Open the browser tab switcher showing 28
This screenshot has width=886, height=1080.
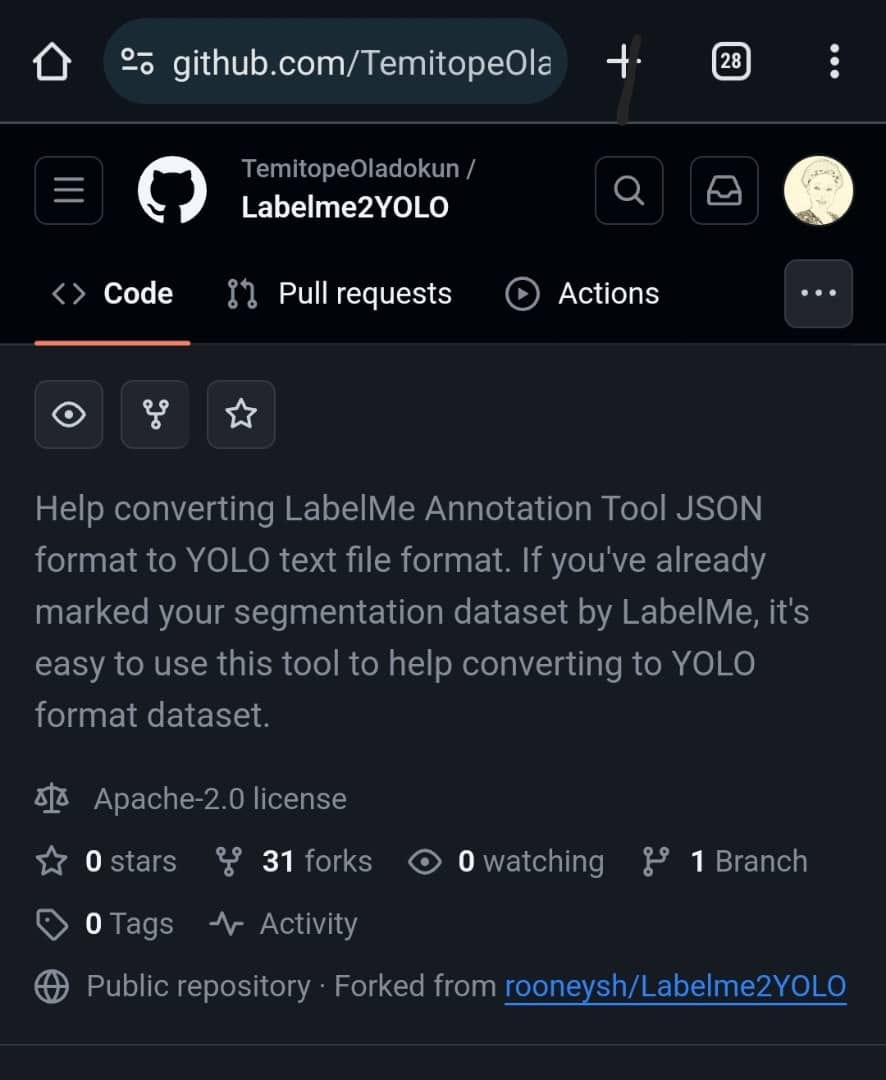[x=730, y=61]
